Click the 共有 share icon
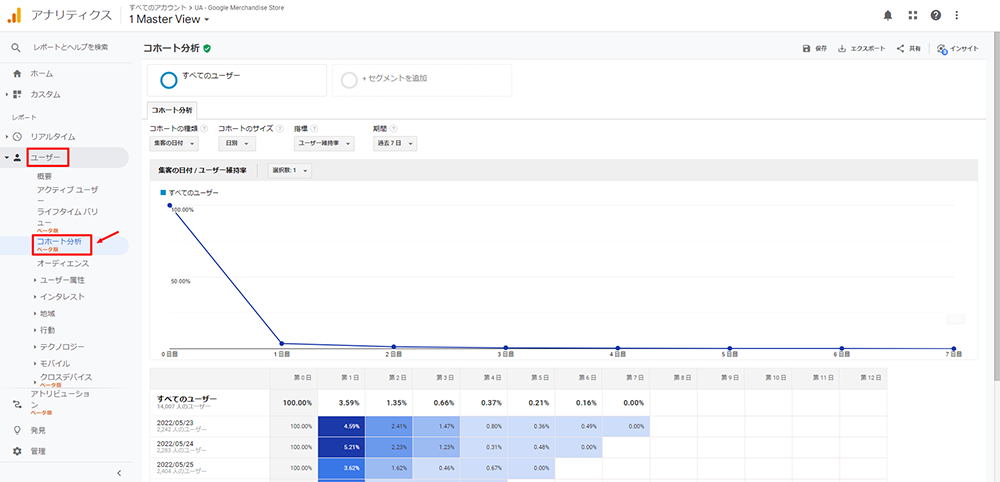 pyautogui.click(x=901, y=48)
